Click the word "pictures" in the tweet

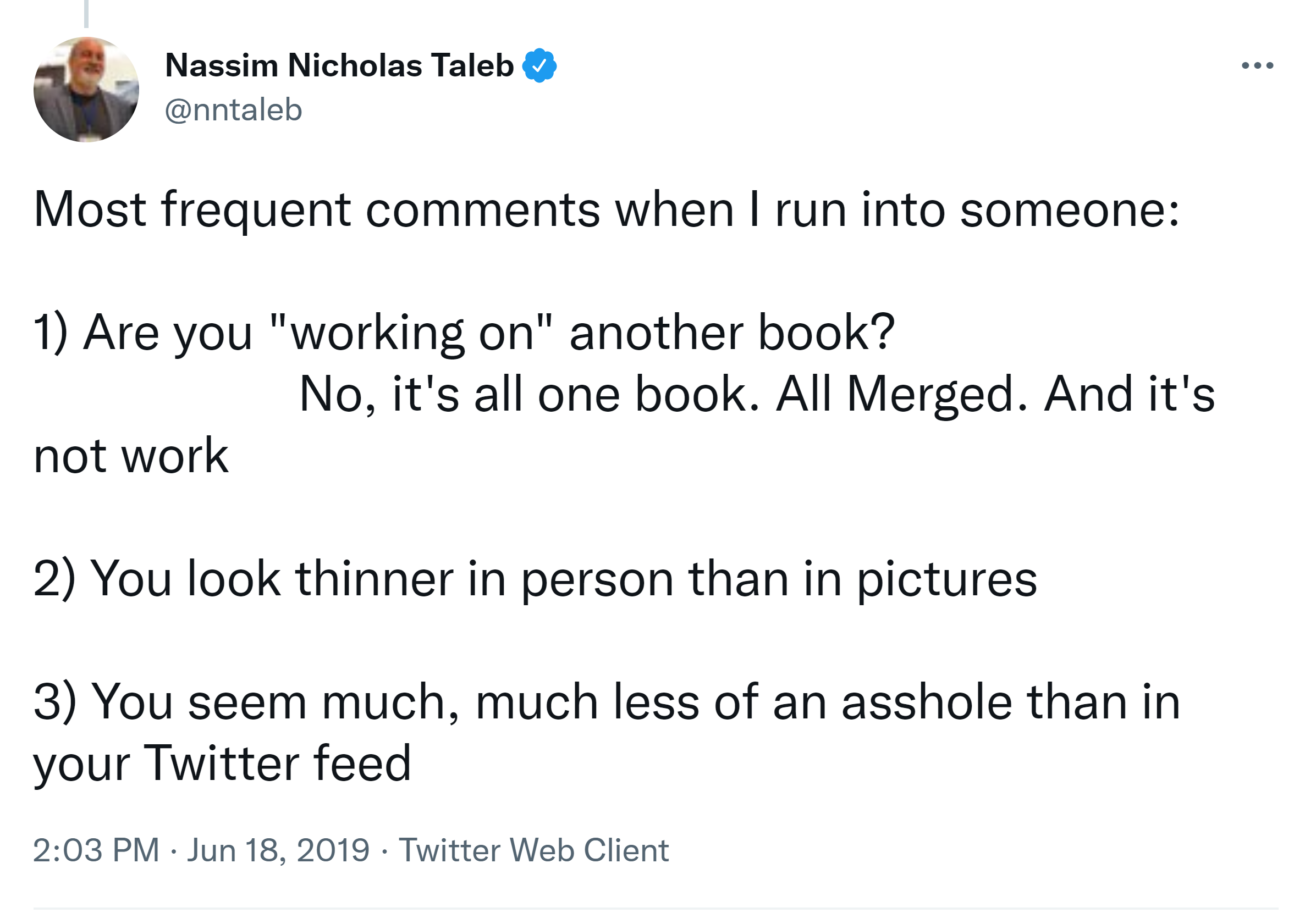click(947, 579)
